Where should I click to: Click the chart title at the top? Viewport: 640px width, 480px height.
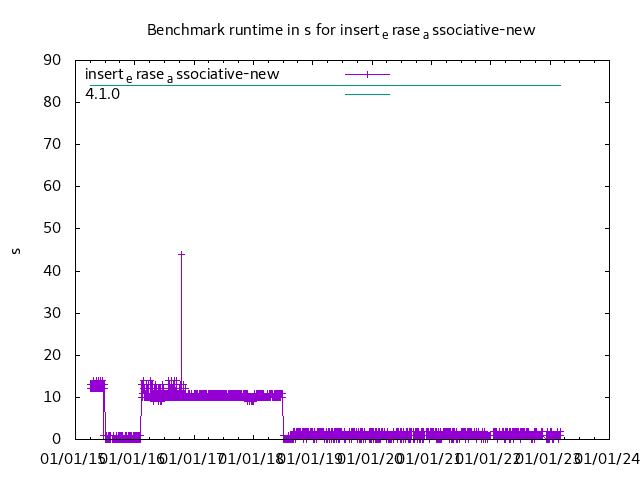[x=341, y=30]
